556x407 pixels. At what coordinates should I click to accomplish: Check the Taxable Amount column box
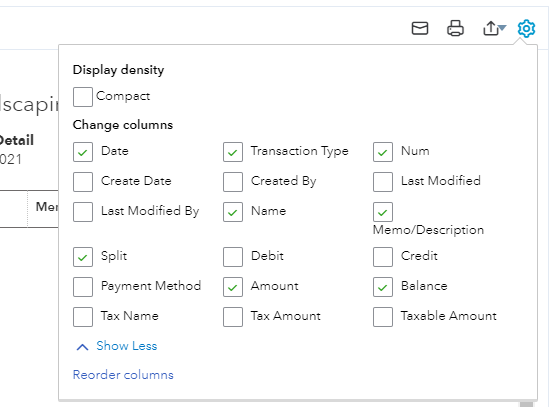(383, 317)
